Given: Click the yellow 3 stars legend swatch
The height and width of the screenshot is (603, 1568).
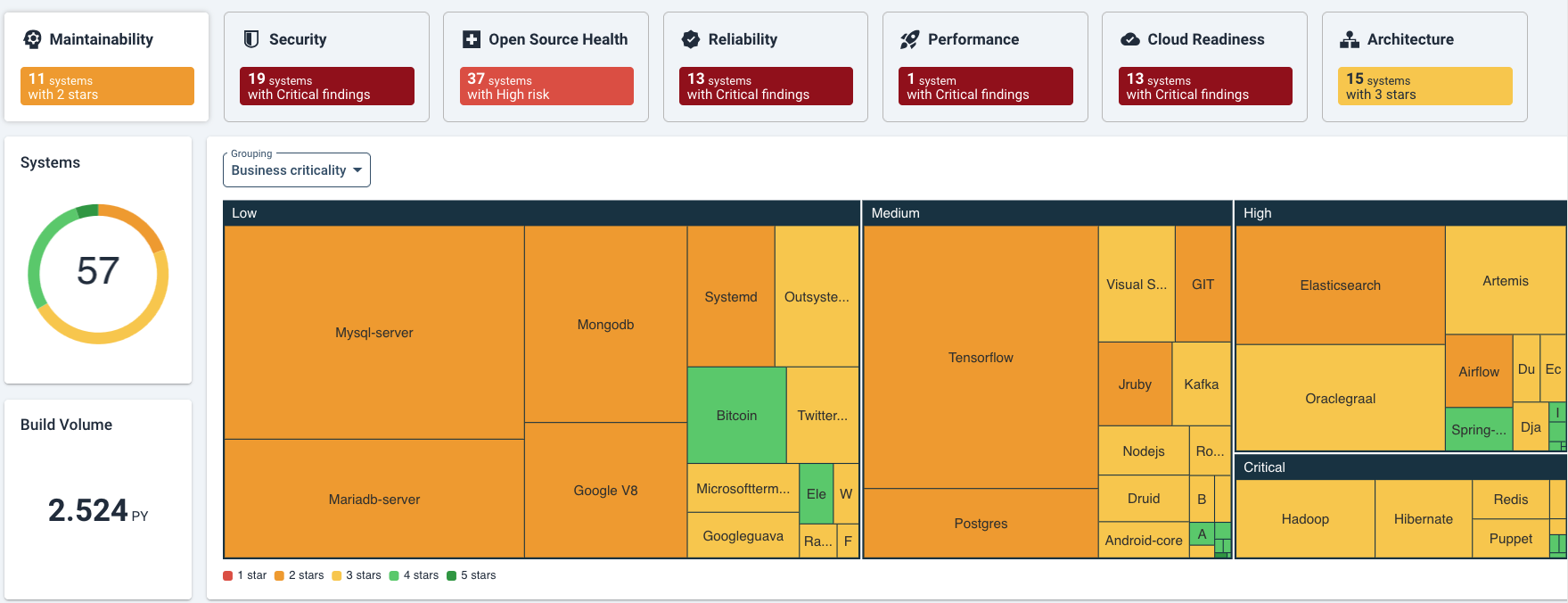Looking at the screenshot, I should (x=337, y=575).
